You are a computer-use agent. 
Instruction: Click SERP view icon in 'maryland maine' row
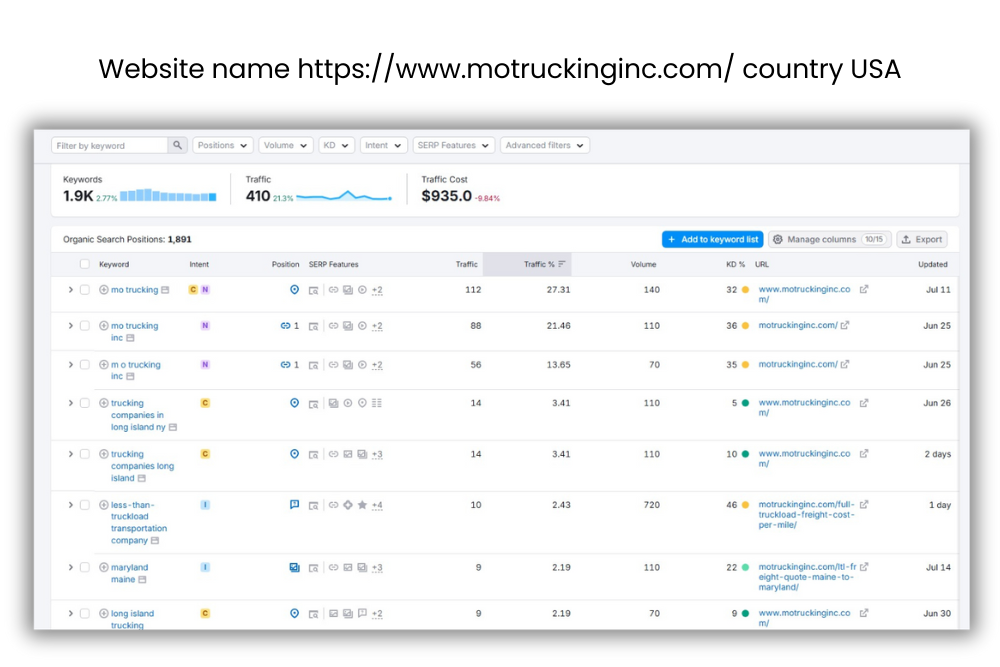(313, 568)
